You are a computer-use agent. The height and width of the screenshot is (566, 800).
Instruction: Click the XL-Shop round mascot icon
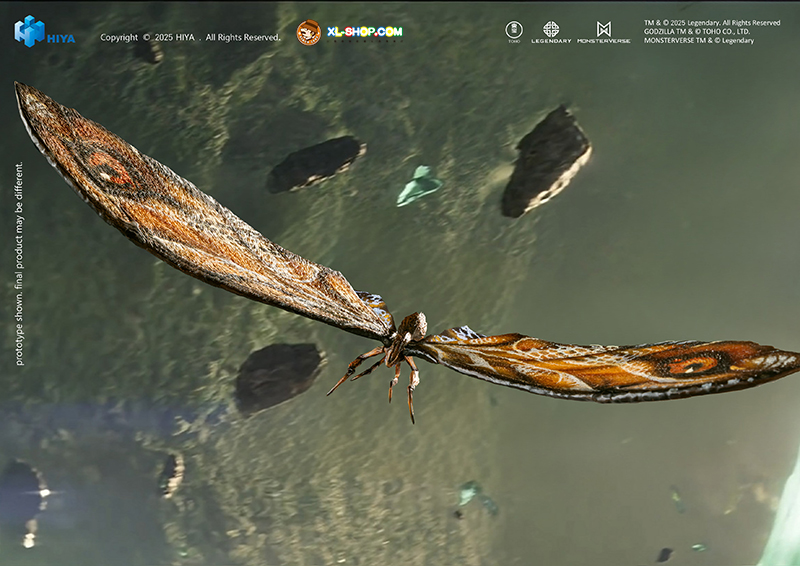pos(309,33)
